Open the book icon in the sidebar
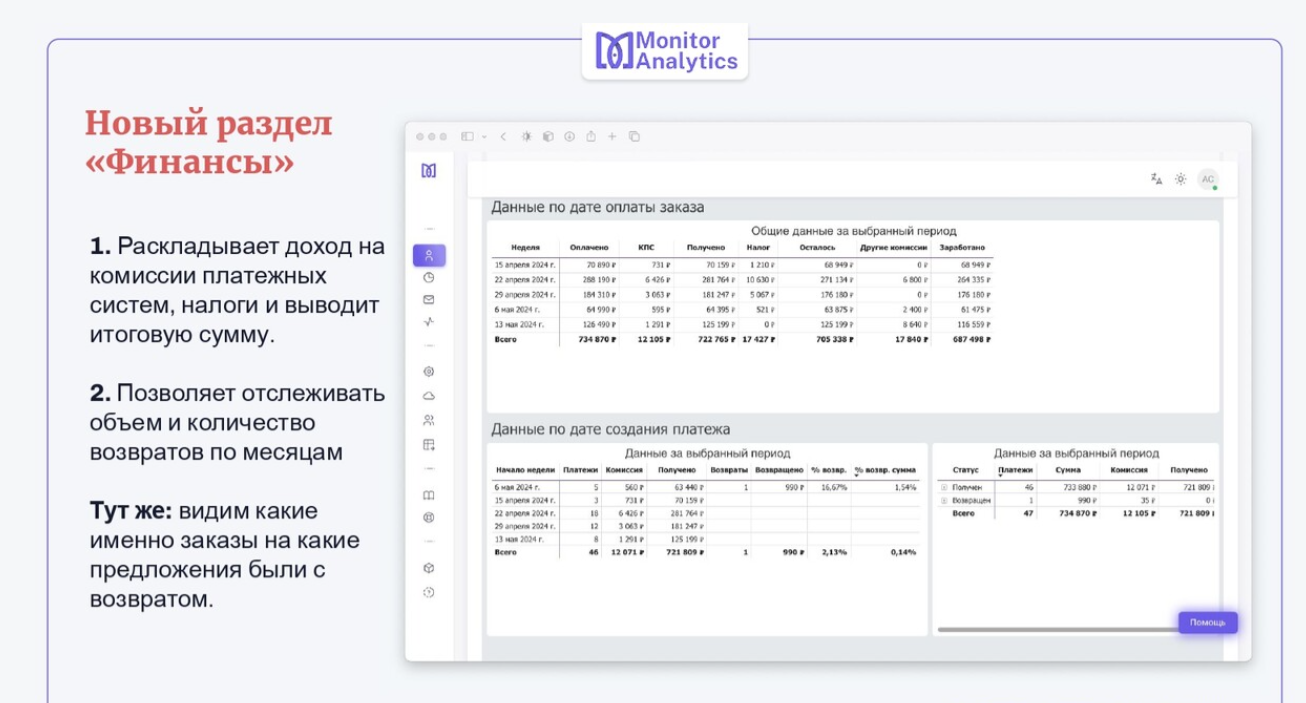This screenshot has height=703, width=1306. pos(429,495)
